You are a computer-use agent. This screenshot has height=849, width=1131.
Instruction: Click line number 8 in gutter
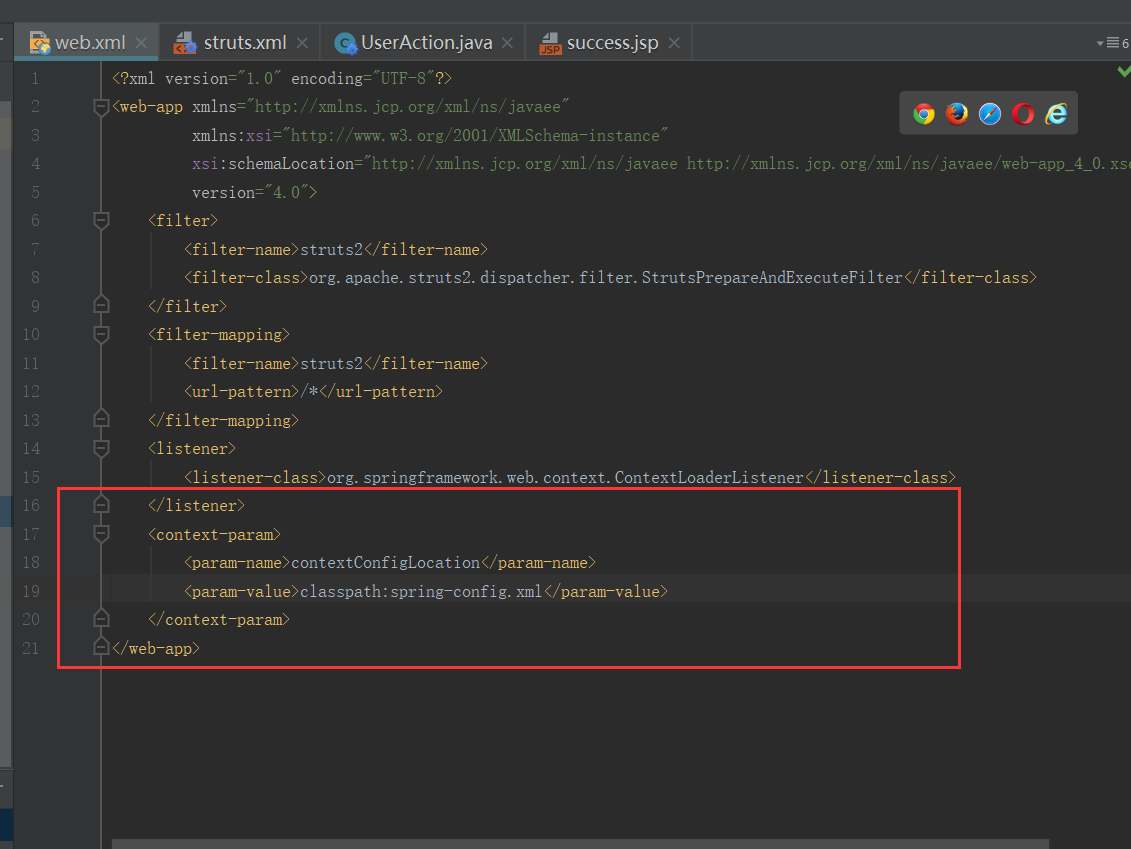[35, 278]
